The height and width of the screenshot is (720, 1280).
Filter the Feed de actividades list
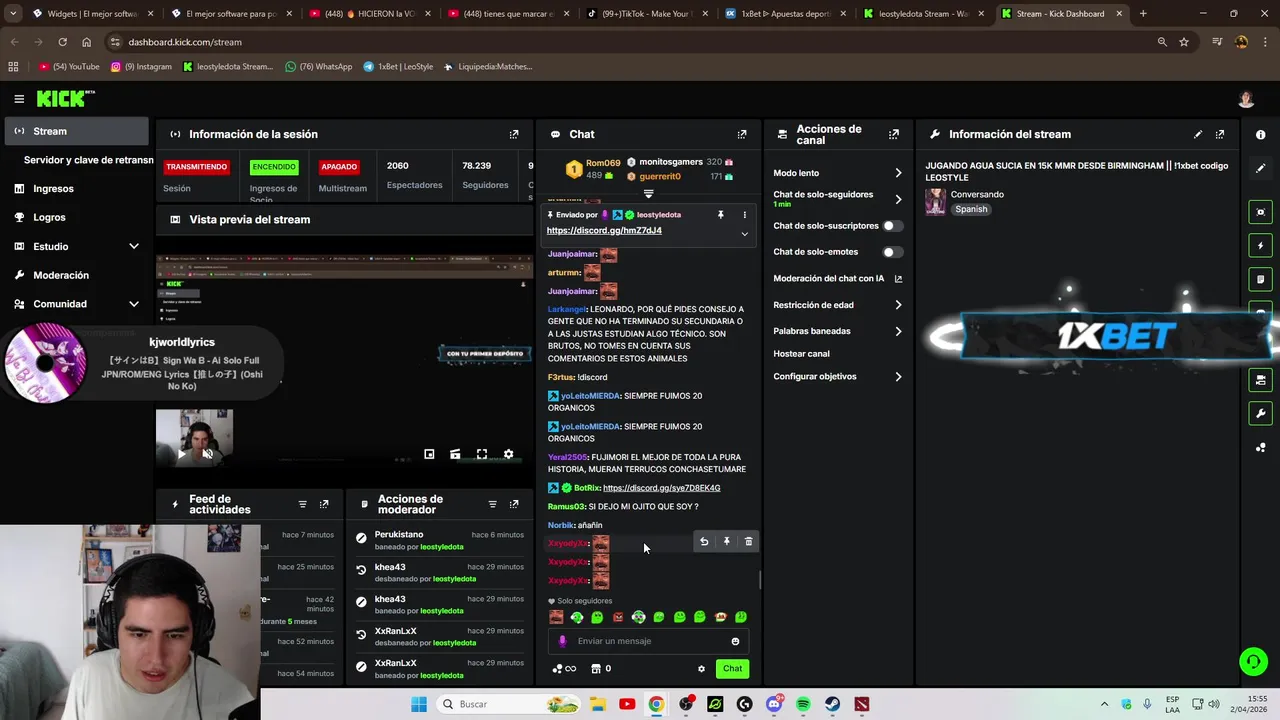(x=303, y=505)
